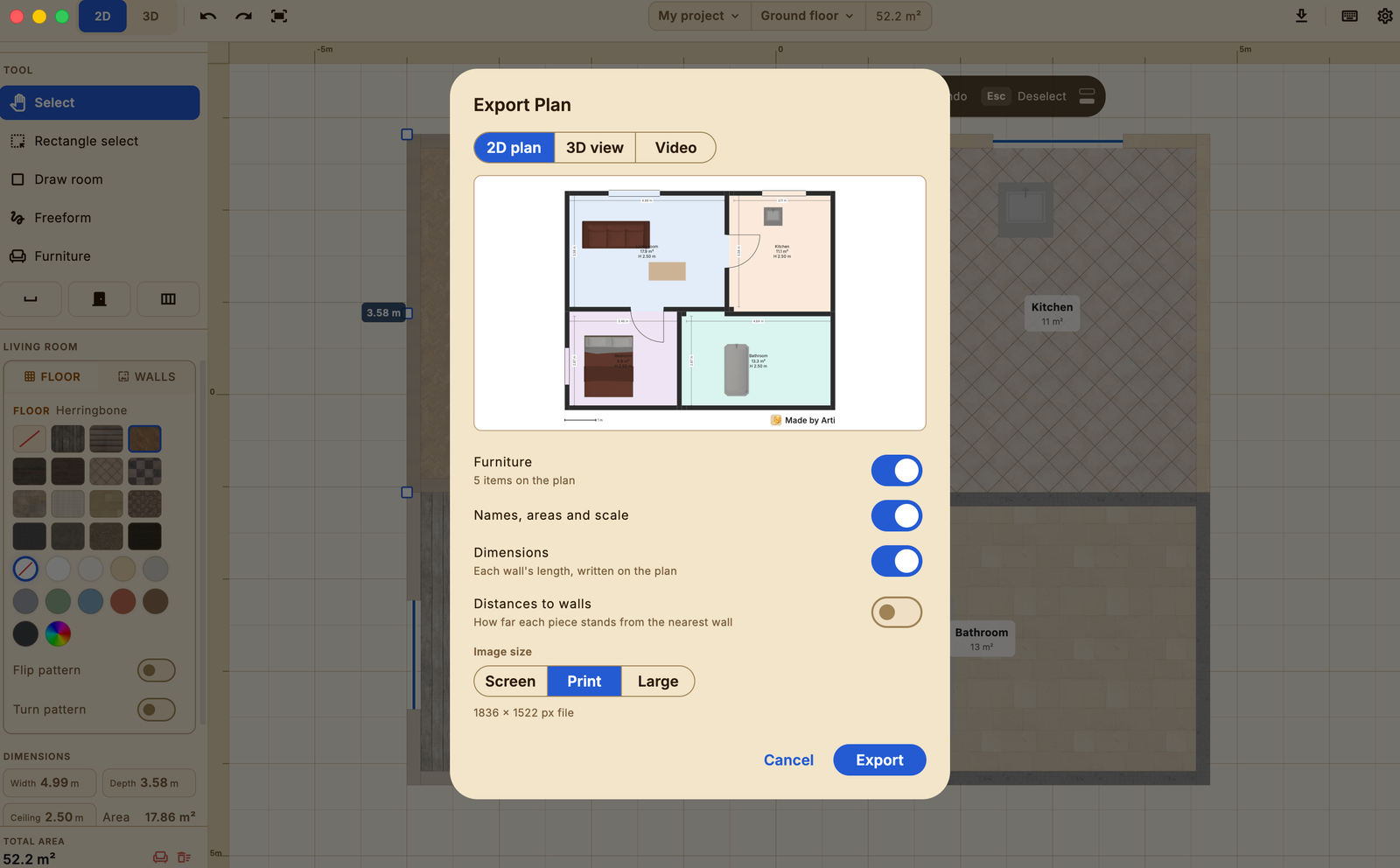This screenshot has width=1400, height=868.
Task: Switch to 3D view export tab
Action: pyautogui.click(x=595, y=148)
